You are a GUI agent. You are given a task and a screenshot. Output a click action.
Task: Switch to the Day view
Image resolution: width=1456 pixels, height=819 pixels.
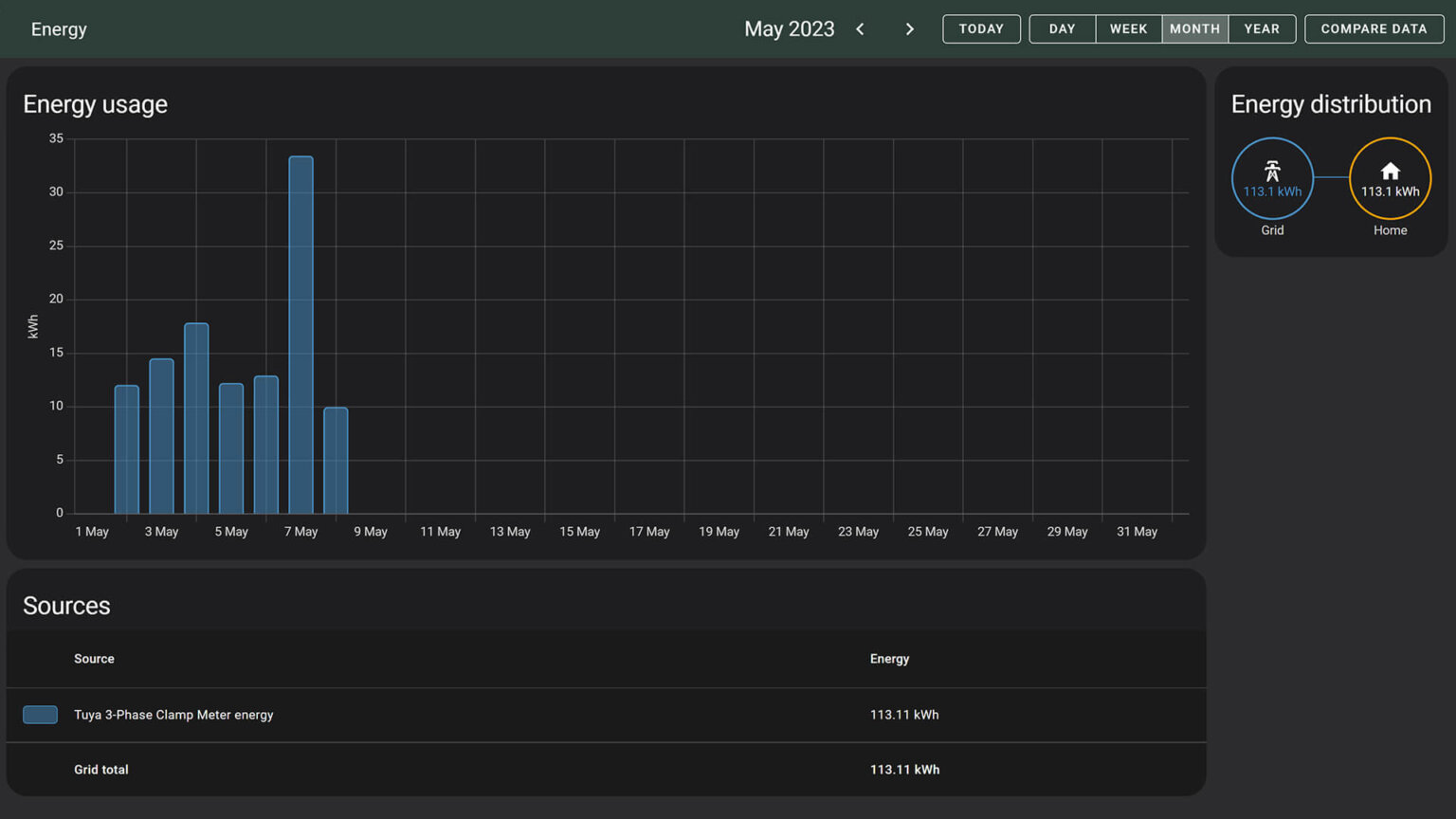coord(1062,29)
